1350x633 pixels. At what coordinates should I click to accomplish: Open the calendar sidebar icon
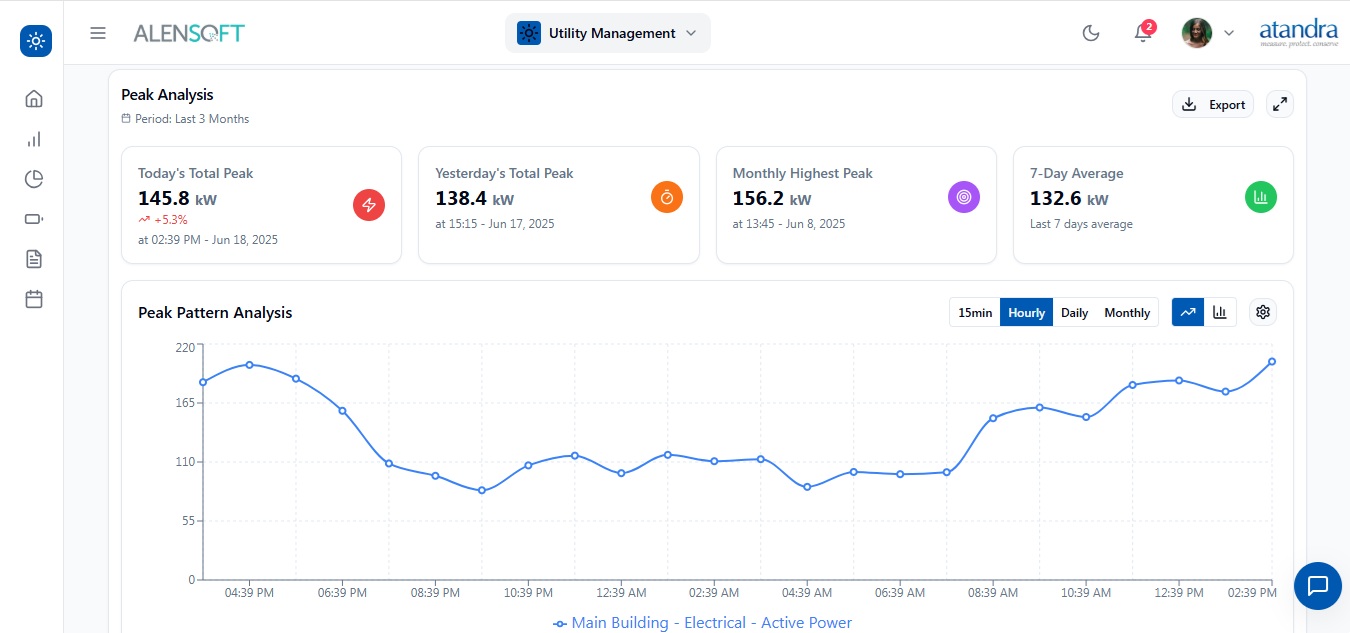(x=34, y=299)
